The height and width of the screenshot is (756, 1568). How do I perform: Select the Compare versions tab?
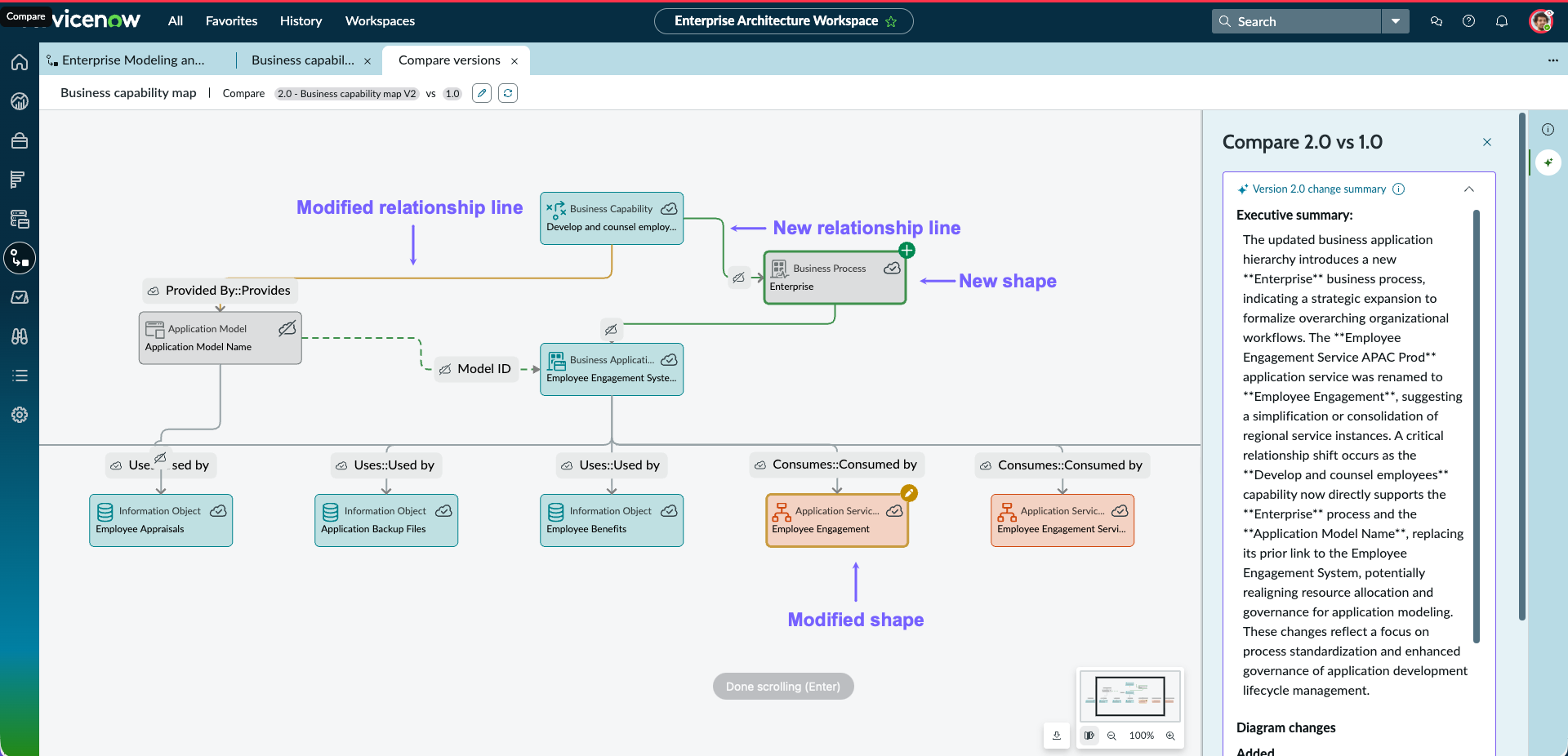point(449,60)
